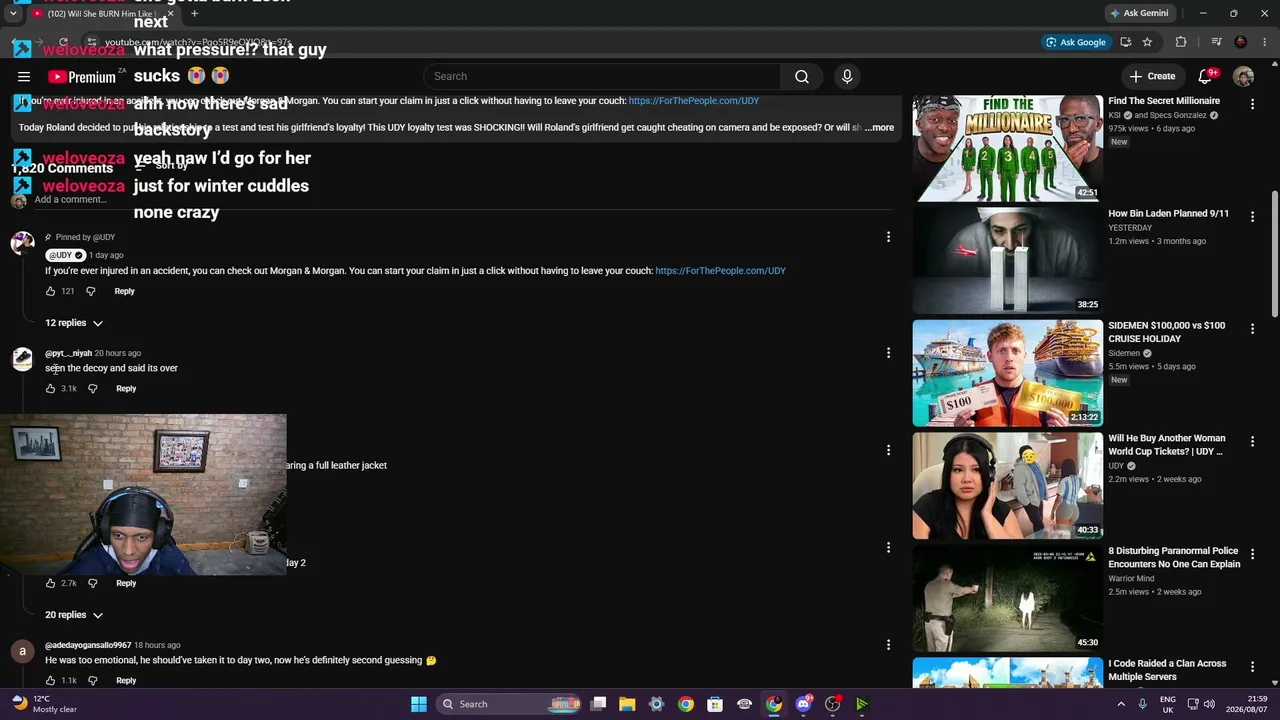Reply to the pinned UDY comment
Screen dimensions: 1280x720
[x=124, y=291]
